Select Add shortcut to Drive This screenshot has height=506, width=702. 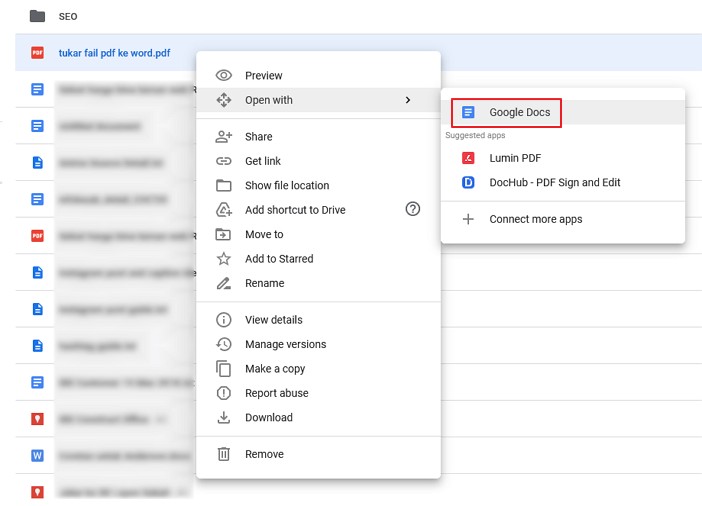[318, 210]
